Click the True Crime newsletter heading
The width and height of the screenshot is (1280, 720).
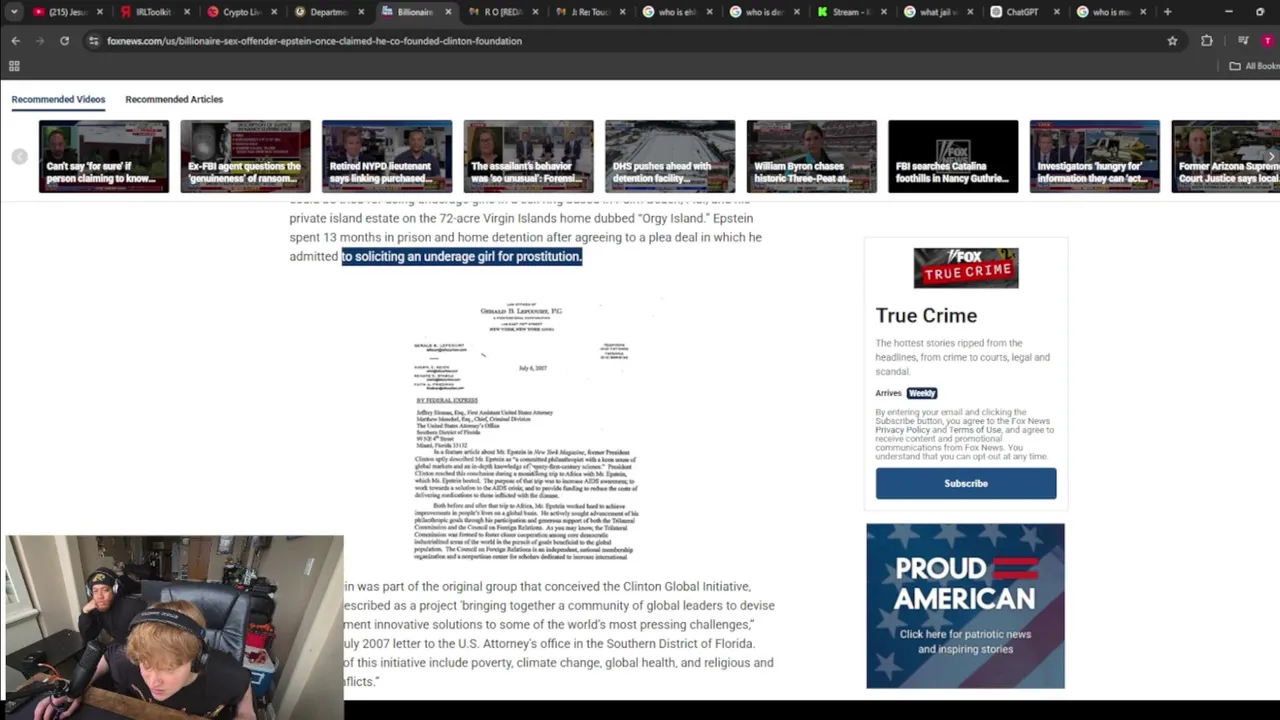tap(926, 315)
